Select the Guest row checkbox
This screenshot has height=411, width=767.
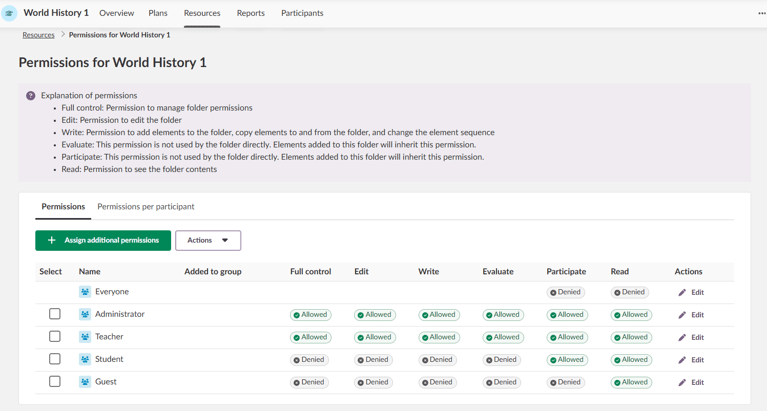(55, 382)
